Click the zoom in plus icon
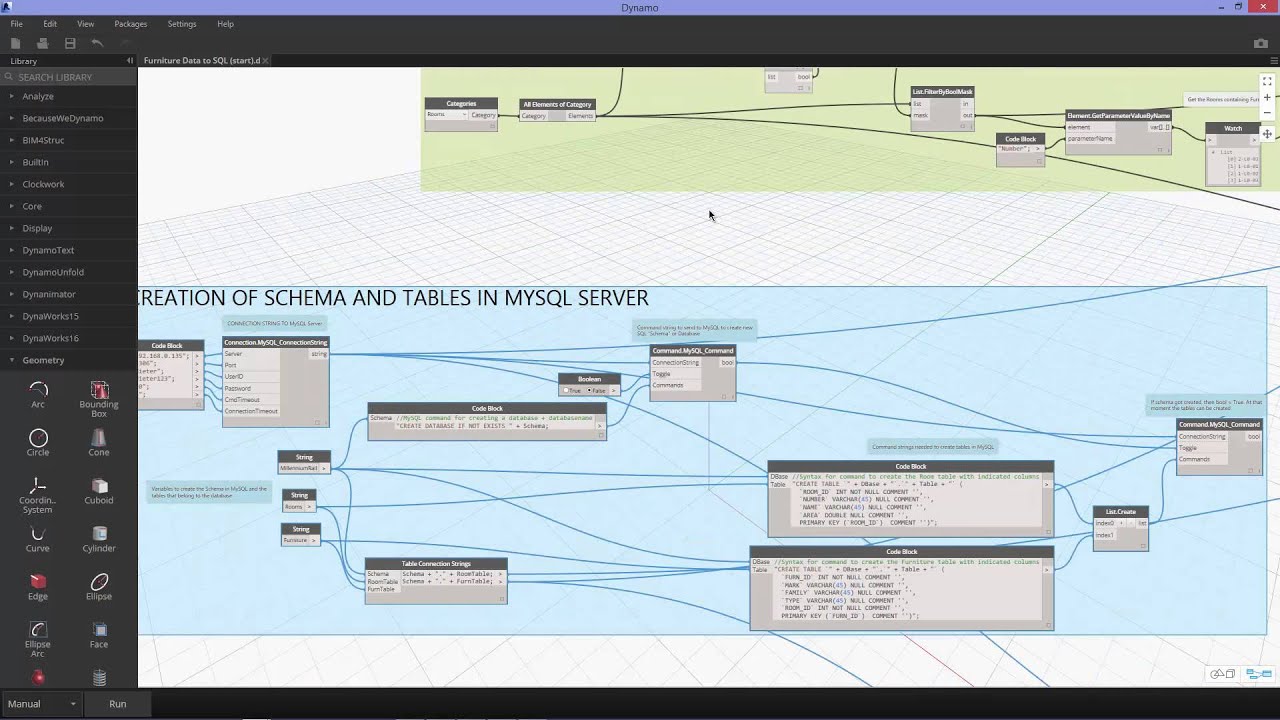Viewport: 1280px width, 720px height. pyautogui.click(x=1267, y=97)
